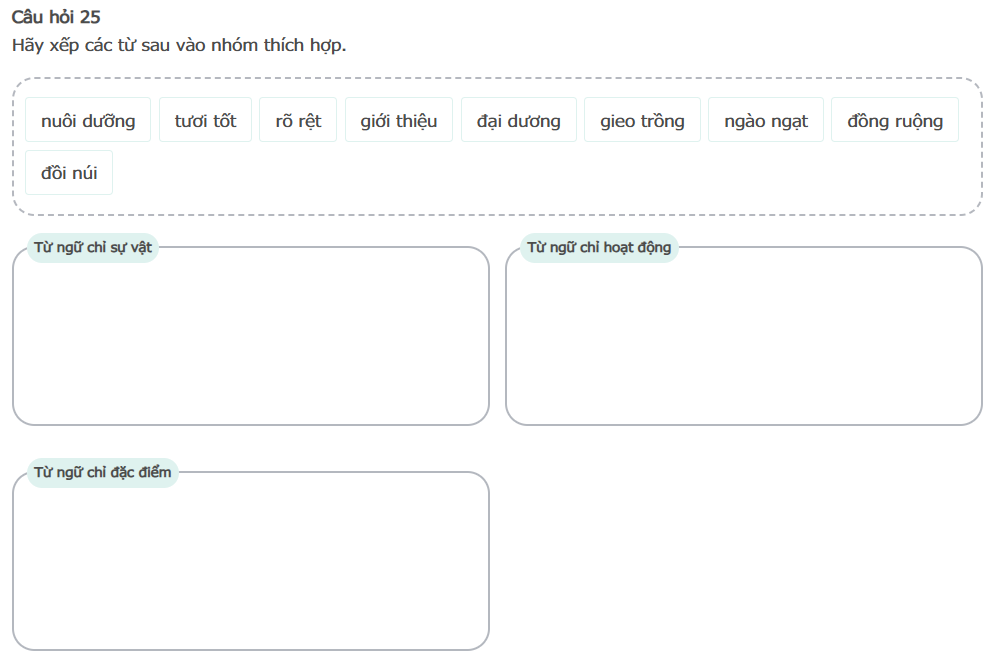Click the 'Từ ngữ chỉ đặc điểm' group label
Screen dimensions: 987x656
(x=103, y=472)
